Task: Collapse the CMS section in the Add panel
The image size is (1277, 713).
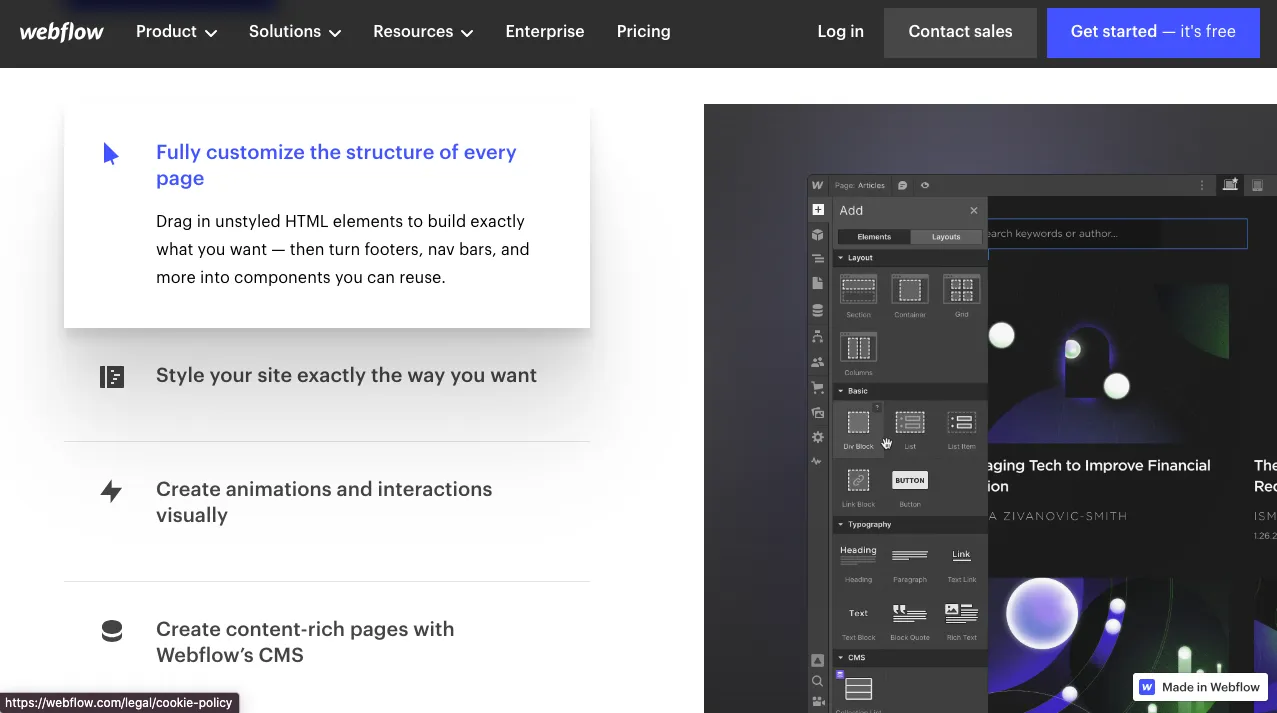Action: pyautogui.click(x=910, y=658)
